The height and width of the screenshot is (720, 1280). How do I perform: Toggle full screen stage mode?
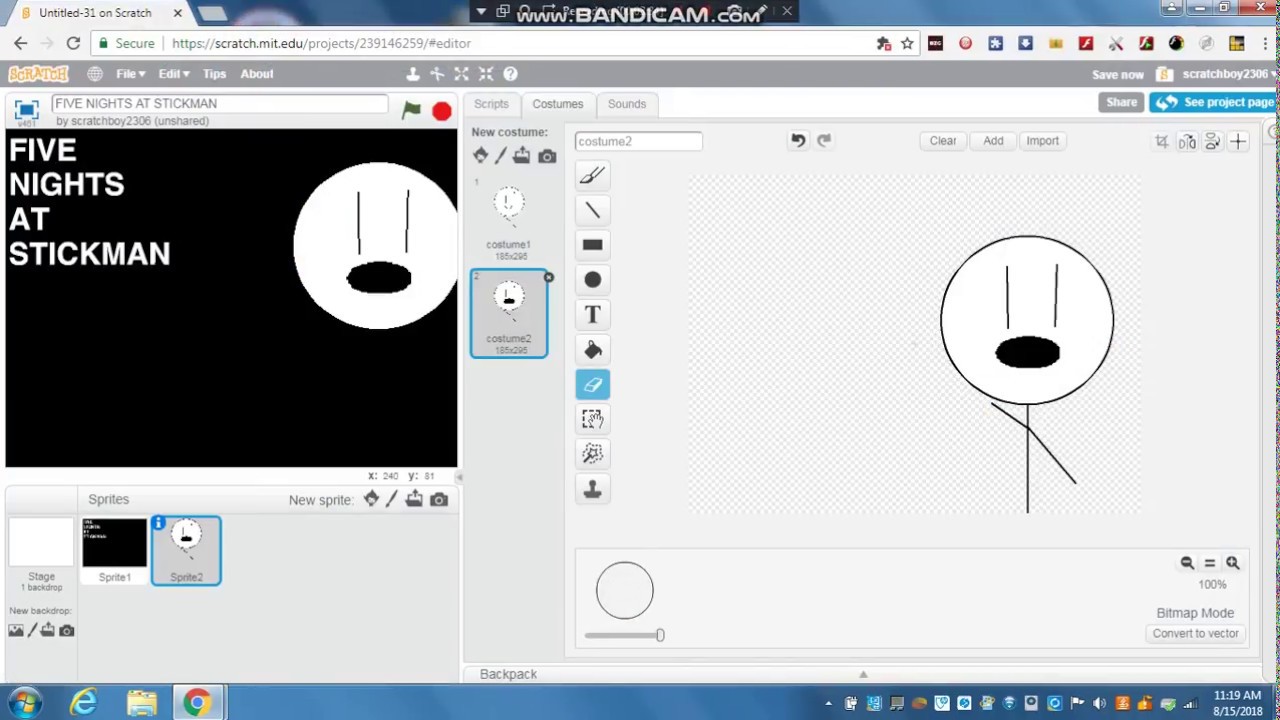click(x=26, y=110)
